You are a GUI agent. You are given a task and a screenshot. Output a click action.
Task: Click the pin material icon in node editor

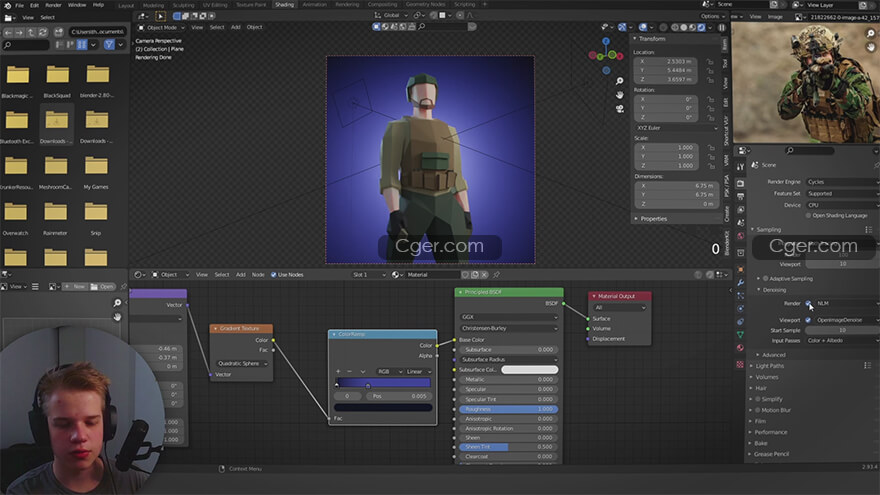[x=496, y=274]
